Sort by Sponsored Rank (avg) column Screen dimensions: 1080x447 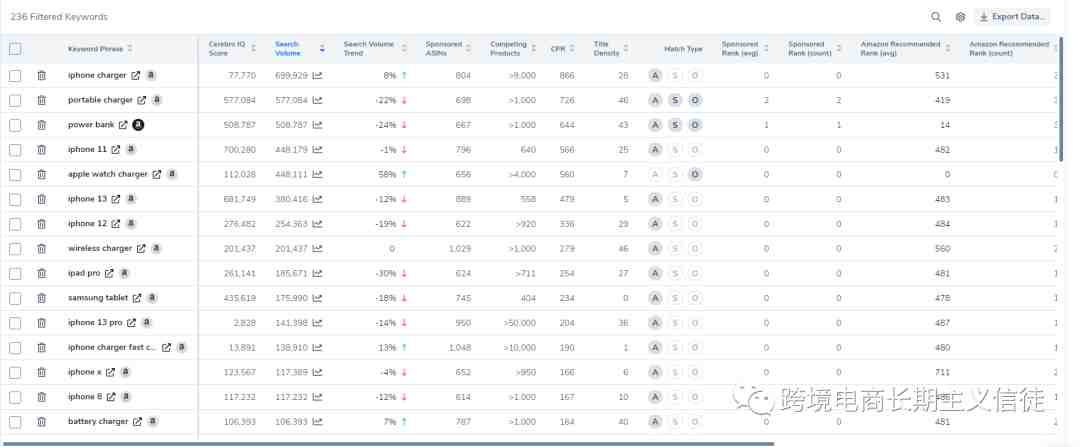point(767,49)
